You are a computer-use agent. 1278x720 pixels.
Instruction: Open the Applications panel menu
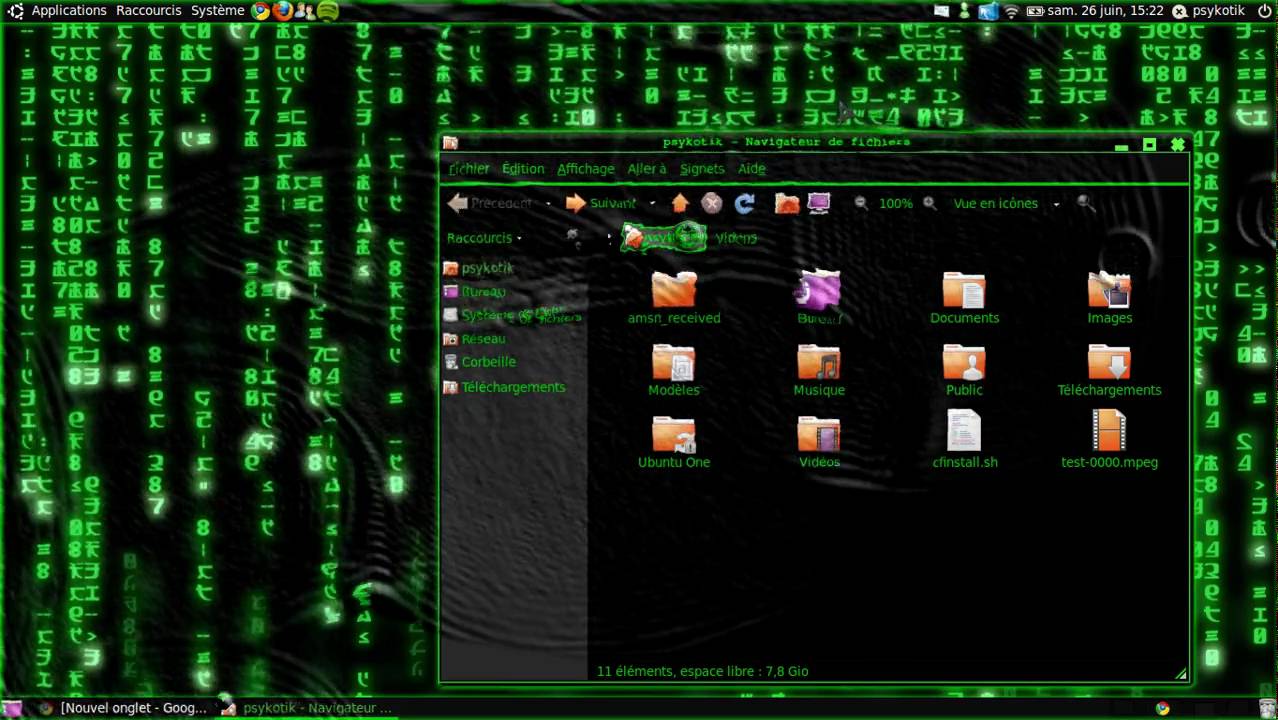point(69,10)
